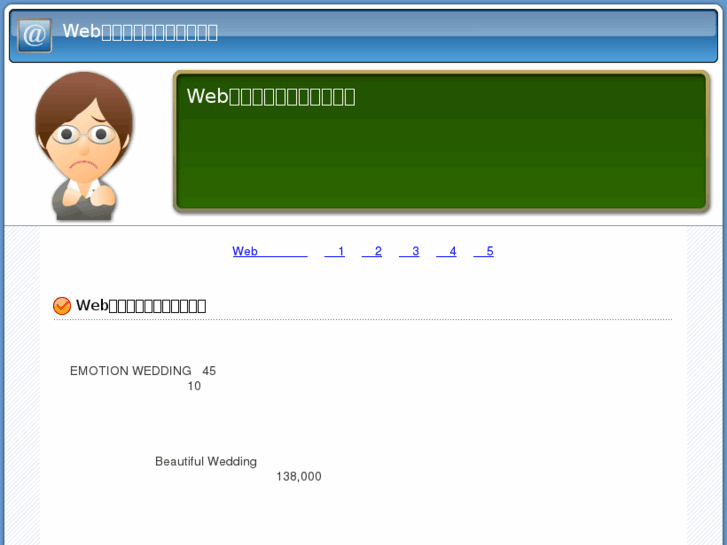The height and width of the screenshot is (545, 727).
Task: Click the '138,000' value text
Action: coord(299,476)
